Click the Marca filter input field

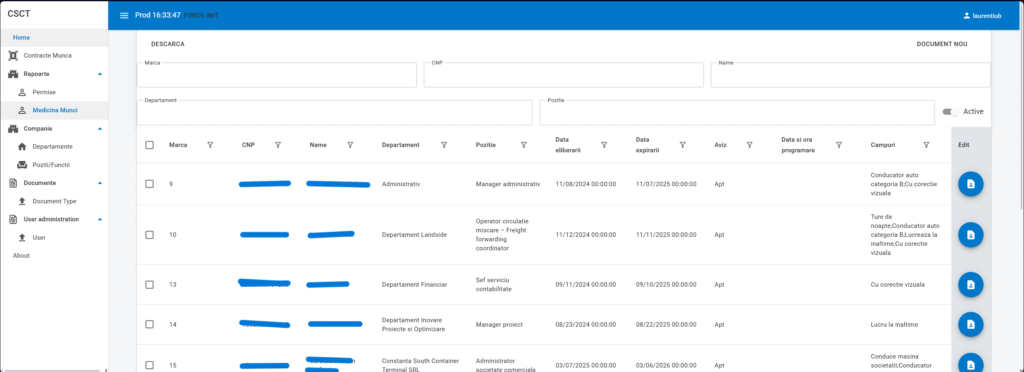coord(276,75)
